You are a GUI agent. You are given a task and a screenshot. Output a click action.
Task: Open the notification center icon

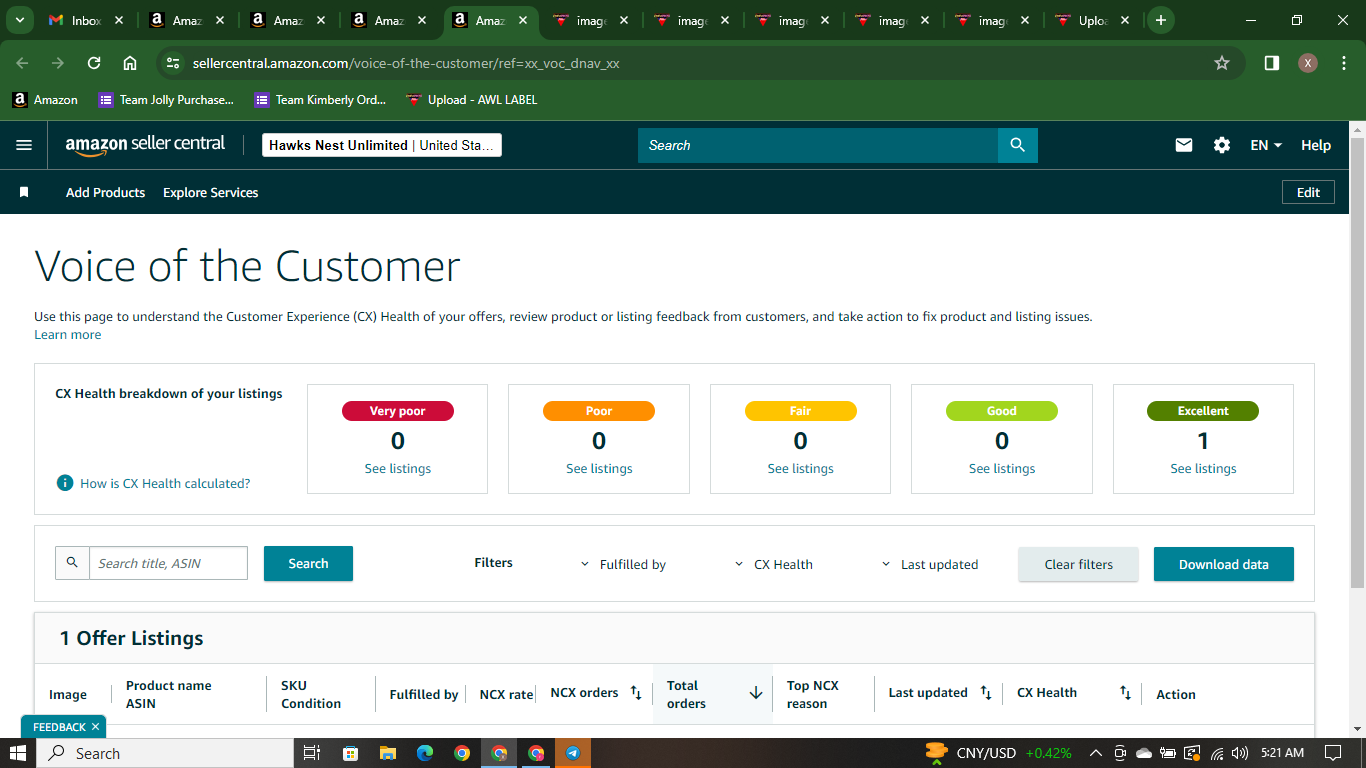(x=1333, y=753)
